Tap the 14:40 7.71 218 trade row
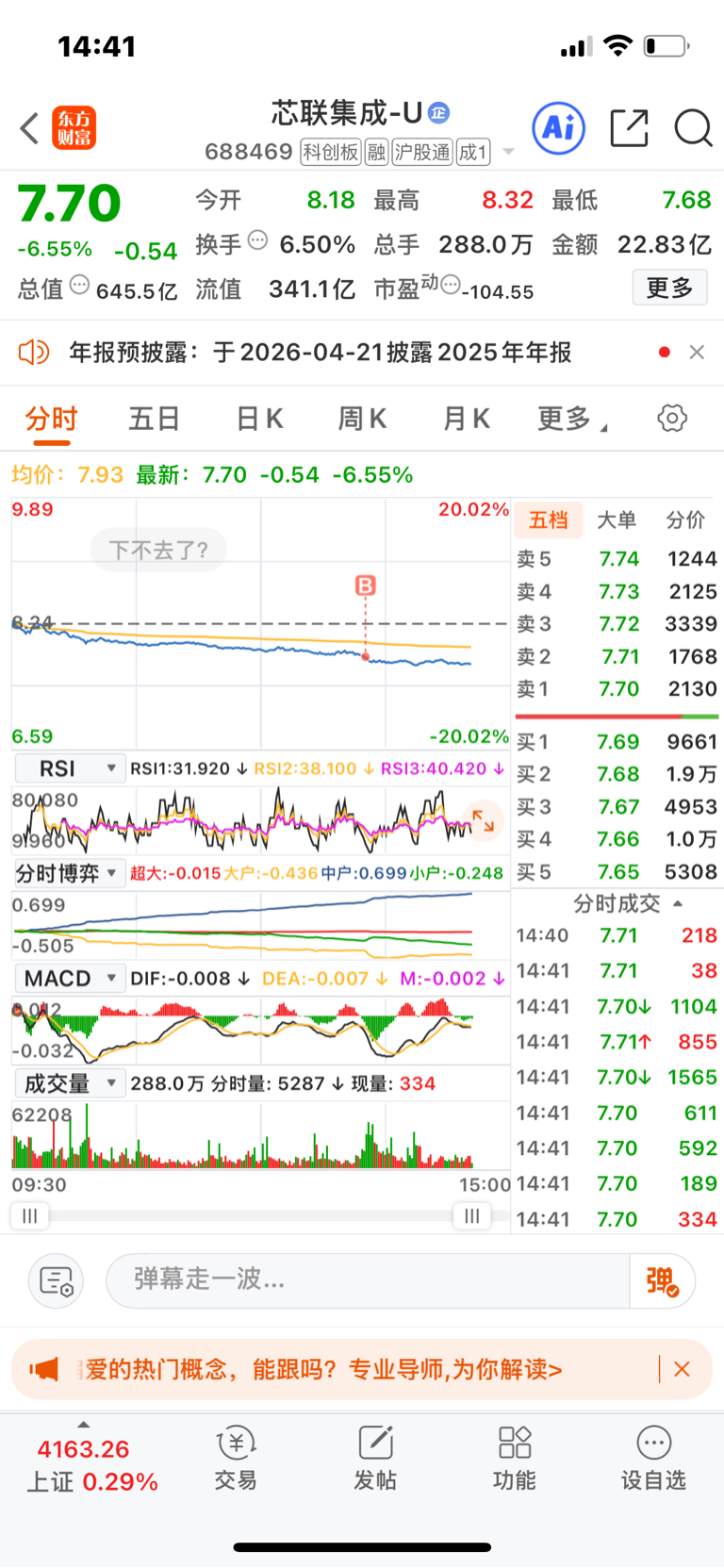Viewport: 724px width, 1568px height. pyautogui.click(x=617, y=935)
